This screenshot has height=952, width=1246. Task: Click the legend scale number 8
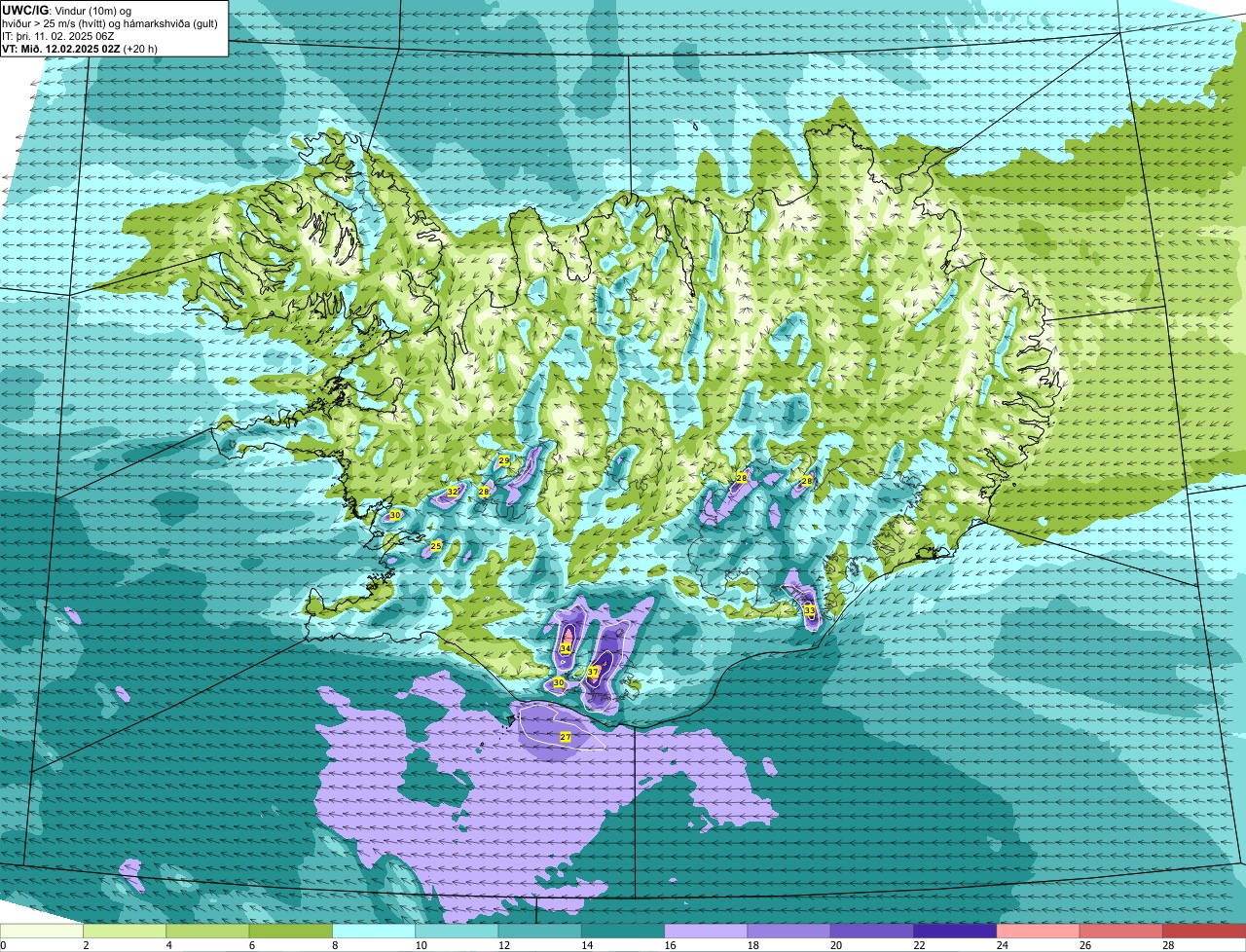click(x=335, y=945)
